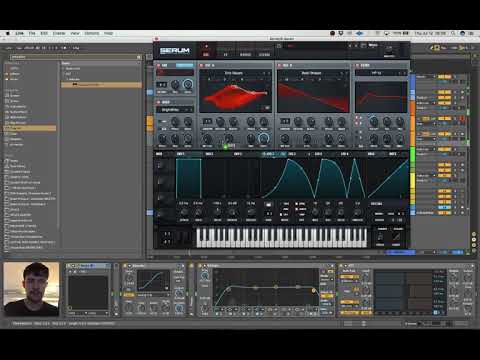Select the ENV1 modulation tab
480x360 pixels.
tap(180, 154)
